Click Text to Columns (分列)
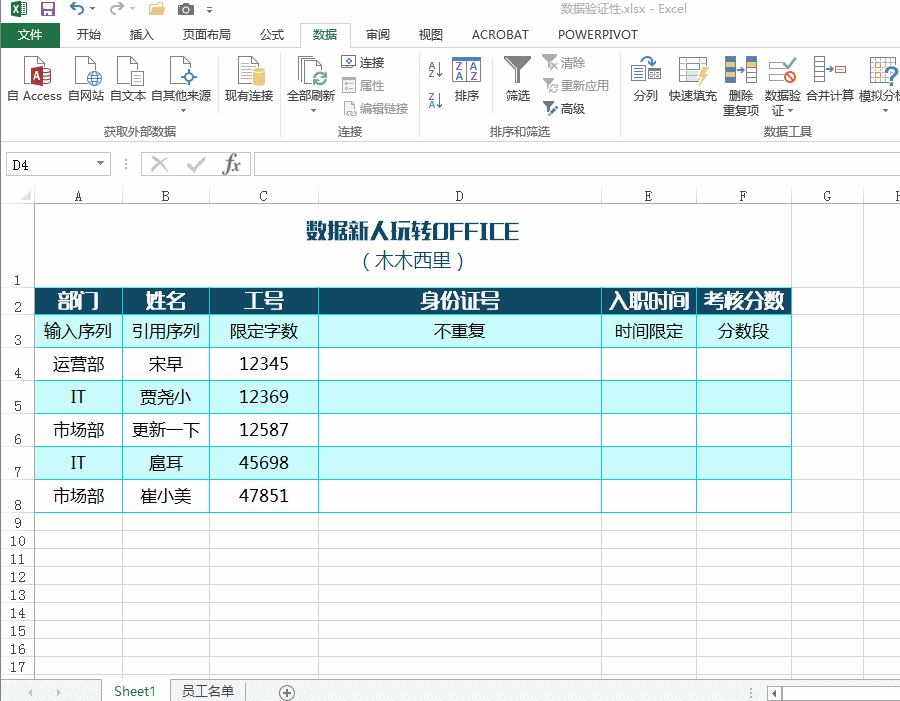900x701 pixels. coord(646,79)
